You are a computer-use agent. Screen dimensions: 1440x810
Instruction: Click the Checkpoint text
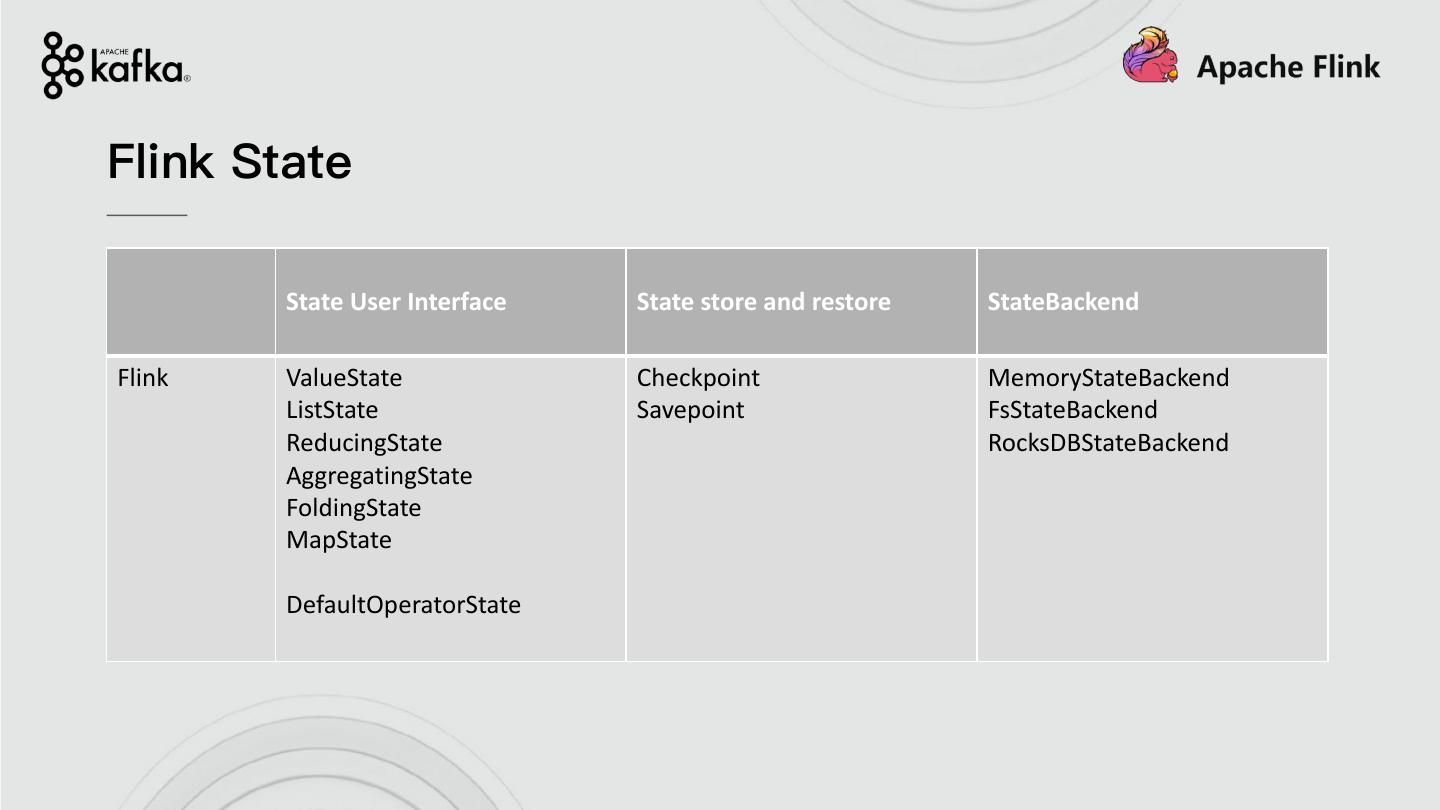(x=698, y=378)
